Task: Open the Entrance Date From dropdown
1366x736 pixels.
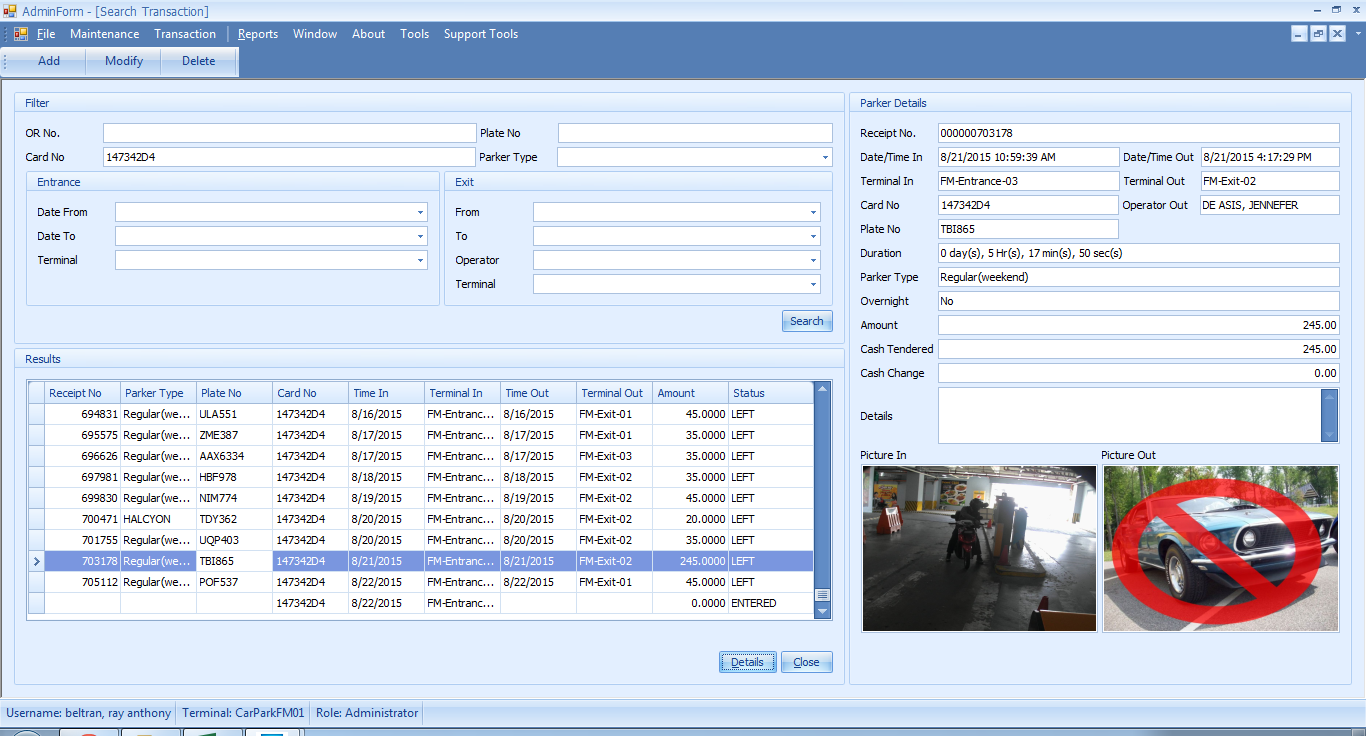Action: [x=420, y=212]
